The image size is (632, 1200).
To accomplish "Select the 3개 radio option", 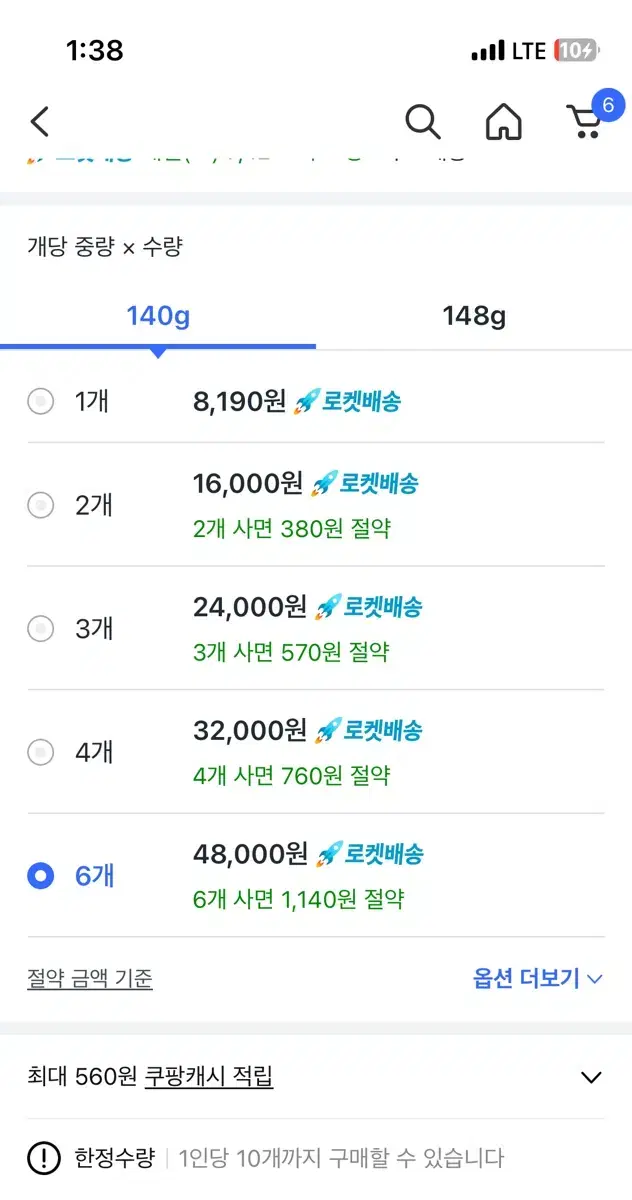I will pos(40,629).
